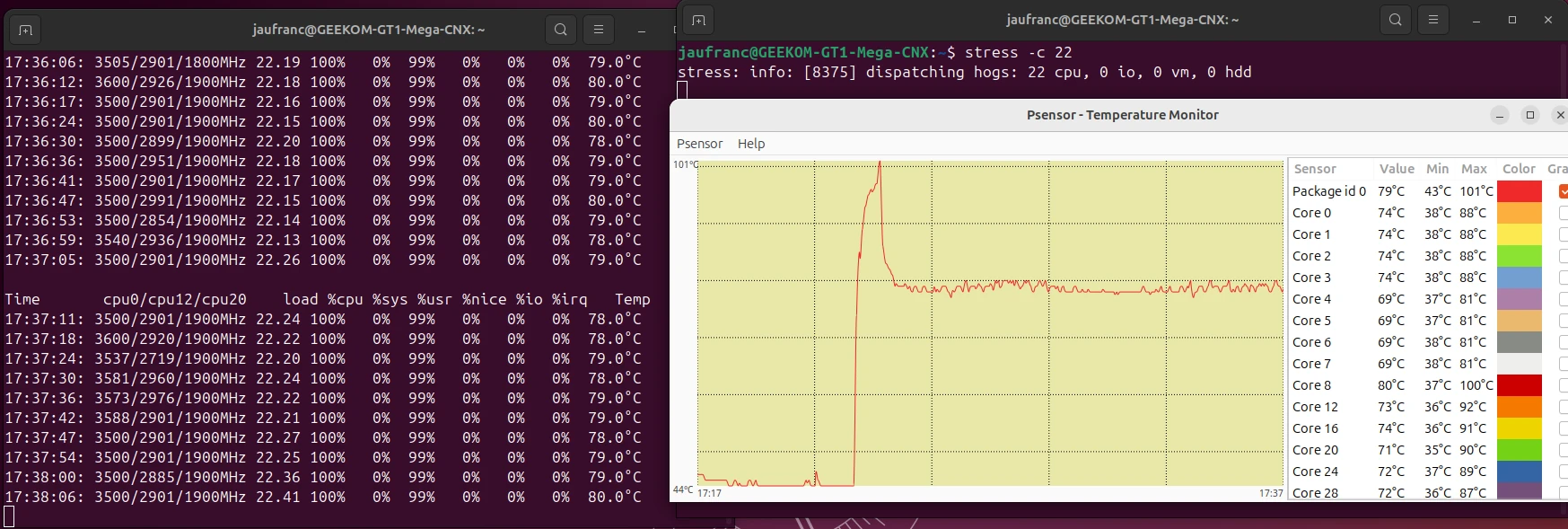The image size is (1568, 529).
Task: Select the Core 7 sensor name
Action: tap(1311, 364)
